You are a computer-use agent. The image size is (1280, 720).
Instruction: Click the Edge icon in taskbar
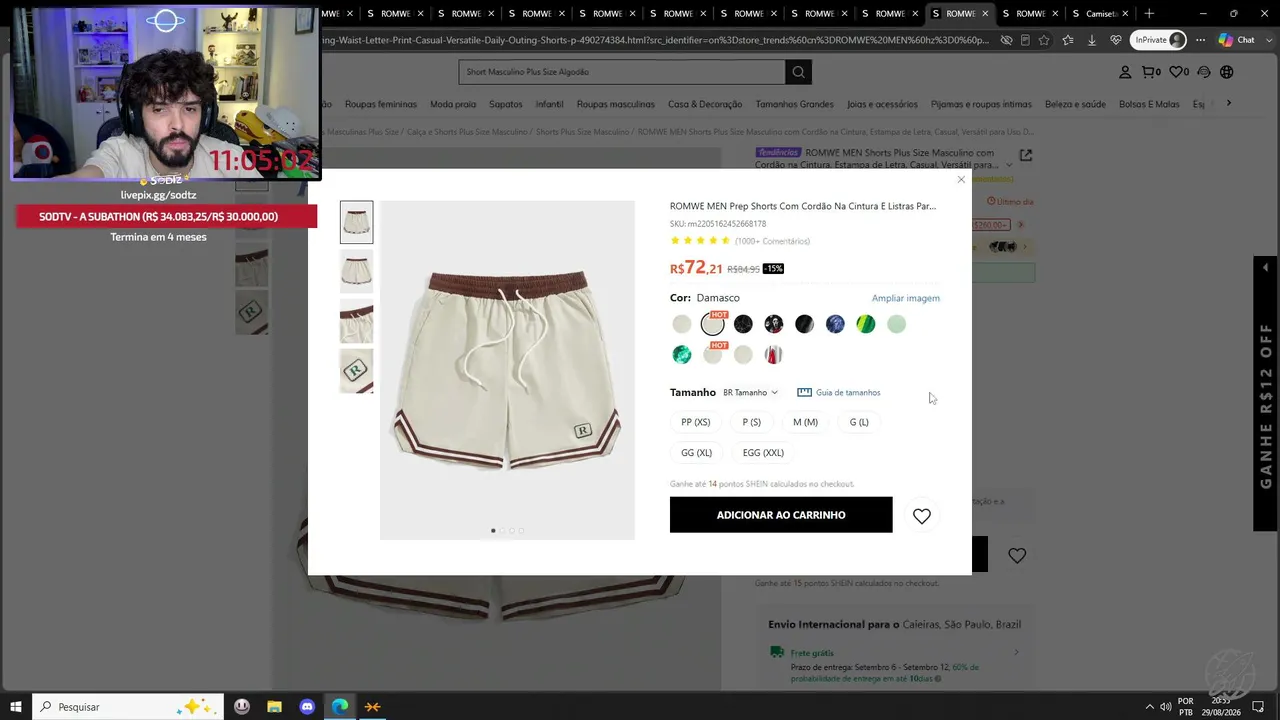(x=340, y=707)
